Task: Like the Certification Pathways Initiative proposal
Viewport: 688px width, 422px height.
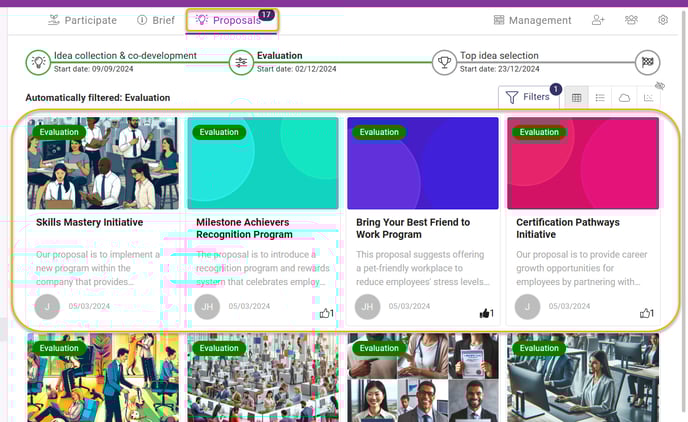Action: pyautogui.click(x=646, y=313)
